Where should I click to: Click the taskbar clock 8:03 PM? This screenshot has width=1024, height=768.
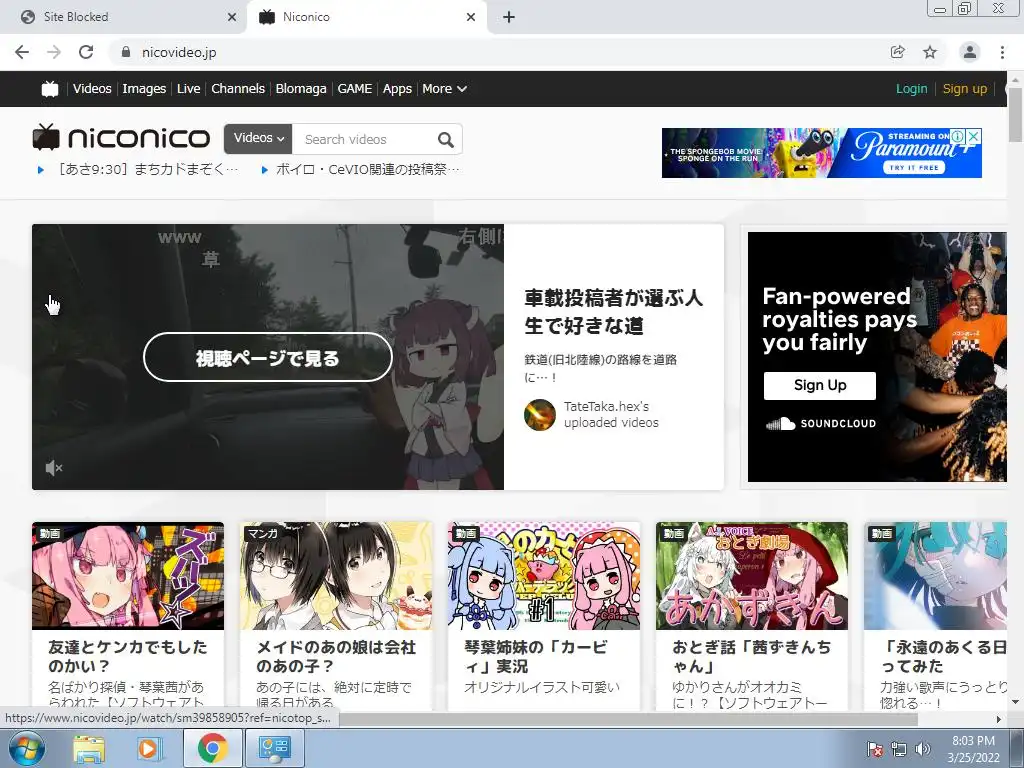point(973,741)
